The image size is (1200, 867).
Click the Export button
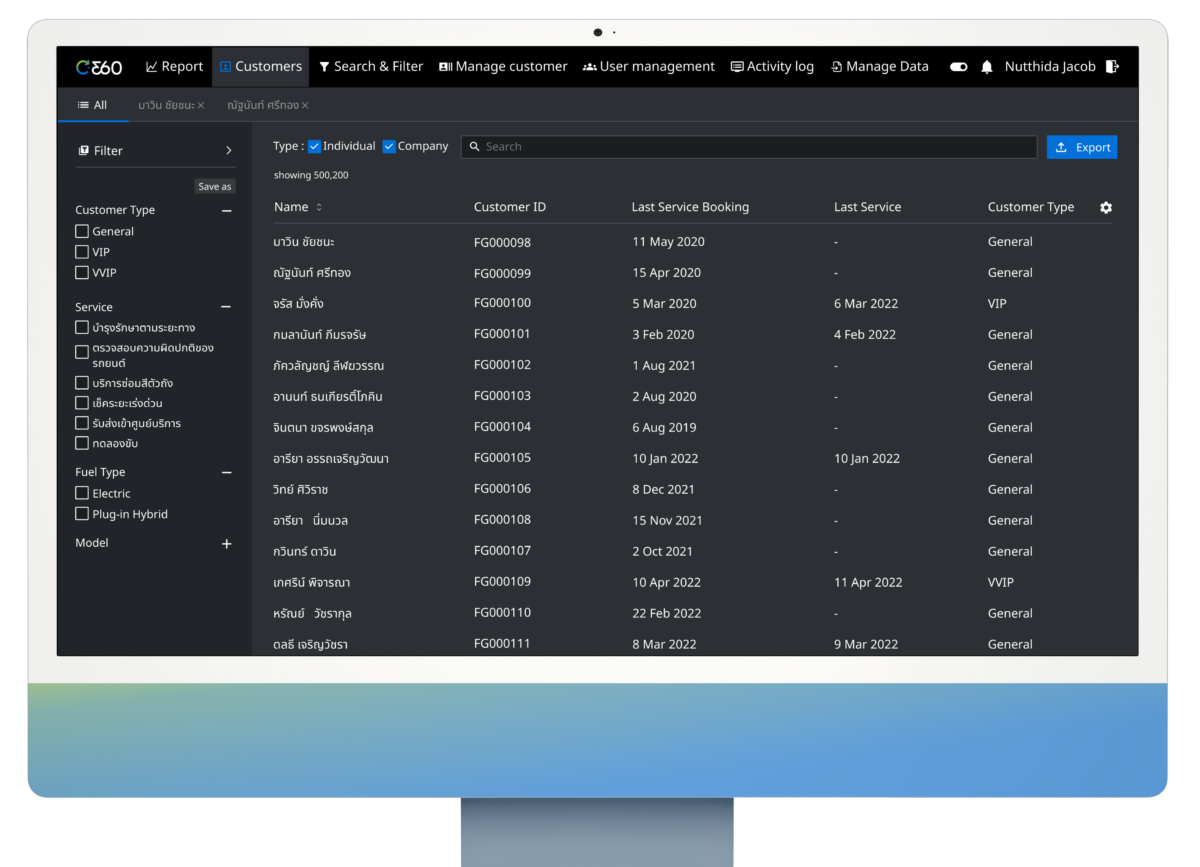(1082, 147)
